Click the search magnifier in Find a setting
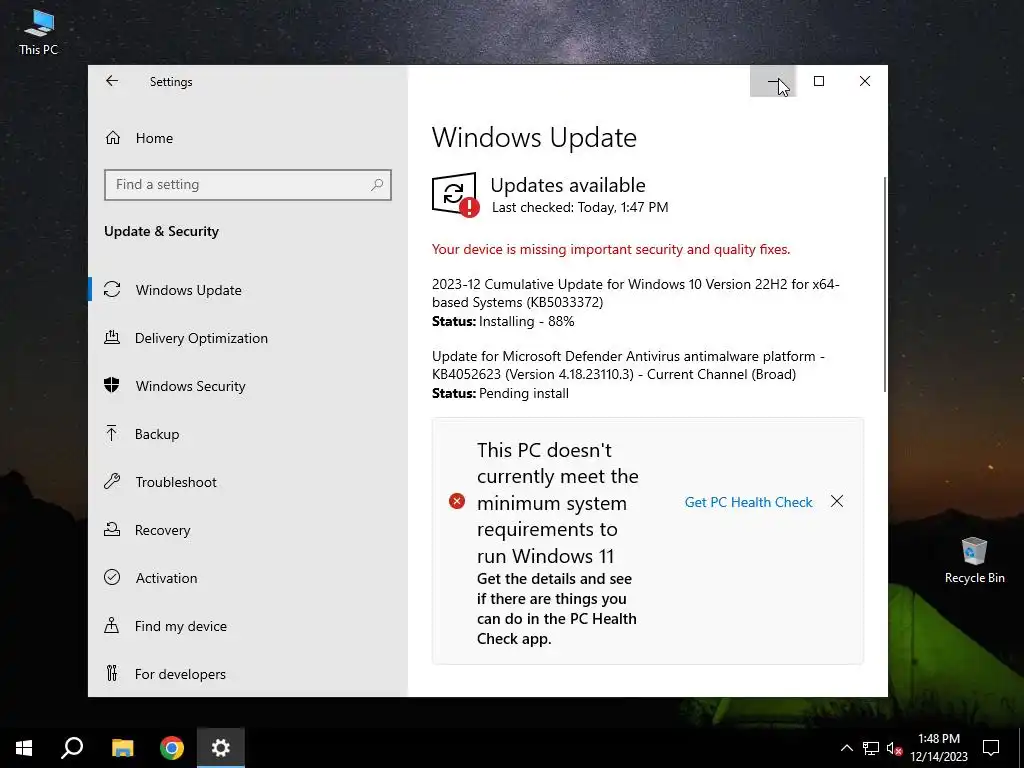Viewport: 1024px width, 768px height. pos(377,185)
